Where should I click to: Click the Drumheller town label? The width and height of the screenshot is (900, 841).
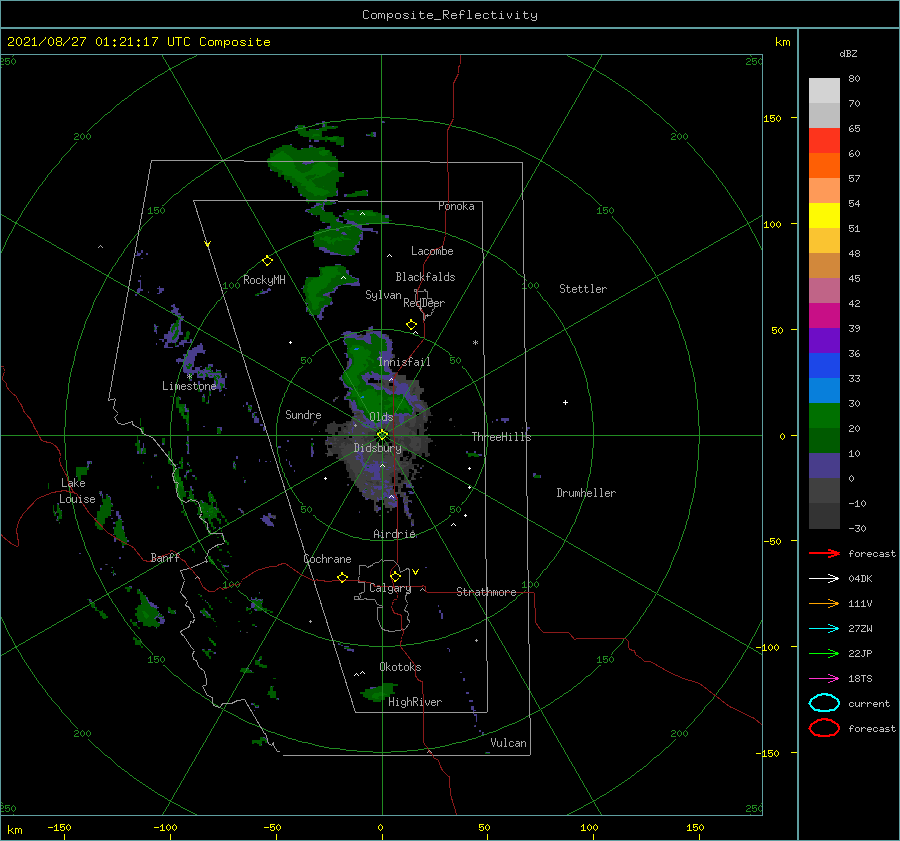click(586, 493)
